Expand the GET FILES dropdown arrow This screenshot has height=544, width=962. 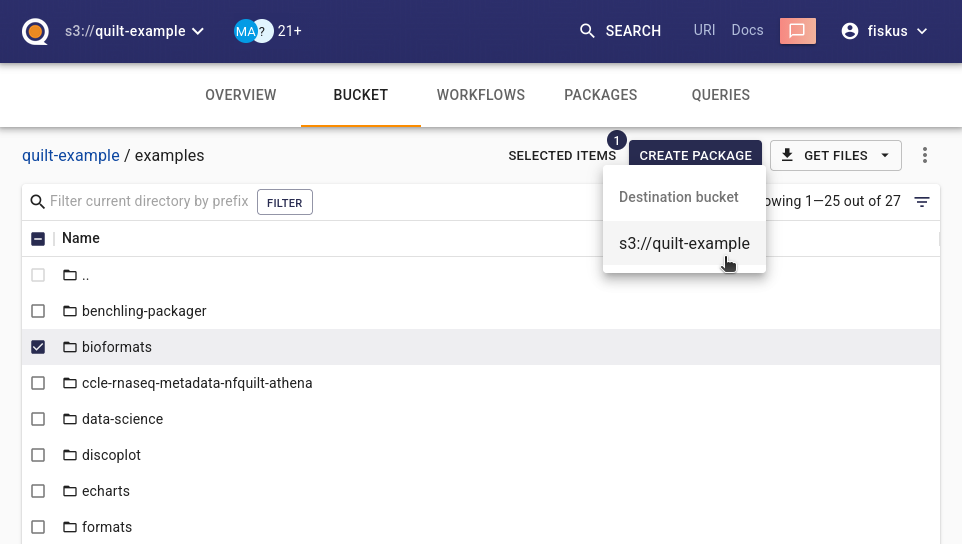click(x=885, y=156)
